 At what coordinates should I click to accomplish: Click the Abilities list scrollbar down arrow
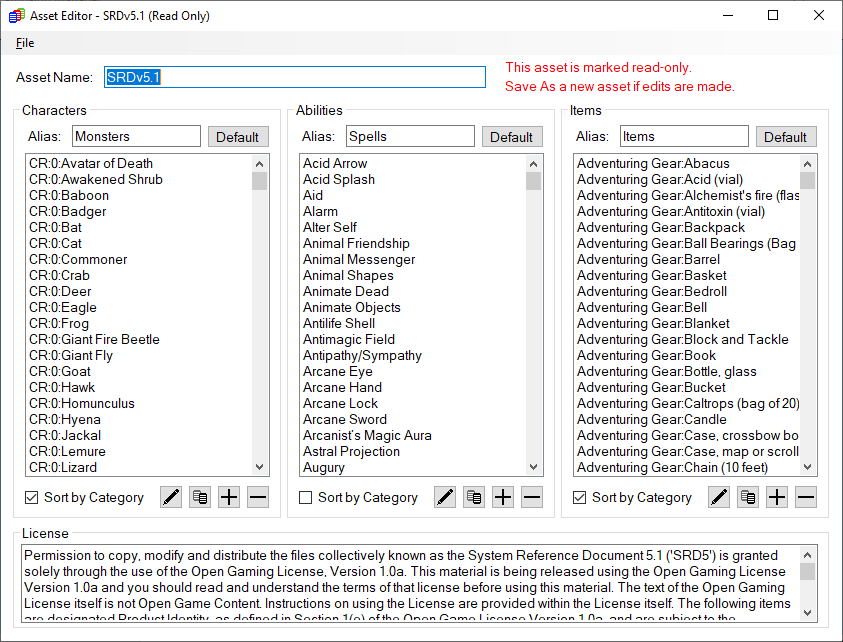pos(533,467)
